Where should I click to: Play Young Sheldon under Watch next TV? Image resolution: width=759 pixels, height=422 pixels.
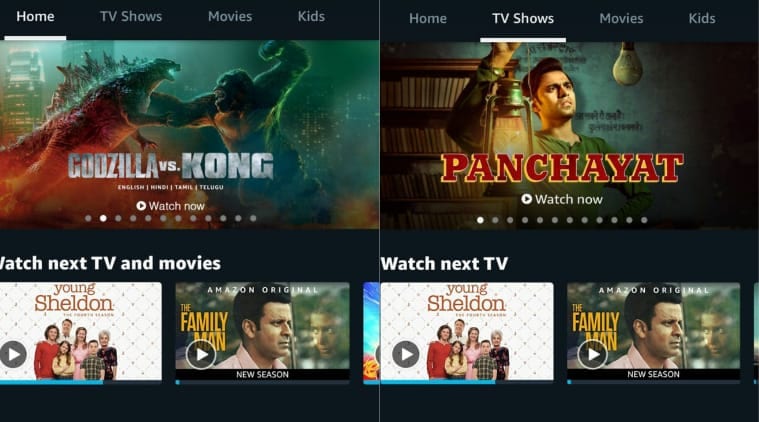click(x=405, y=355)
